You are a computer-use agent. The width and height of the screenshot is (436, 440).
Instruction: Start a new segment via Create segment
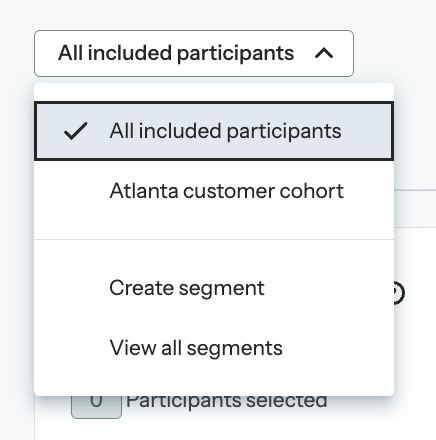pyautogui.click(x=187, y=288)
